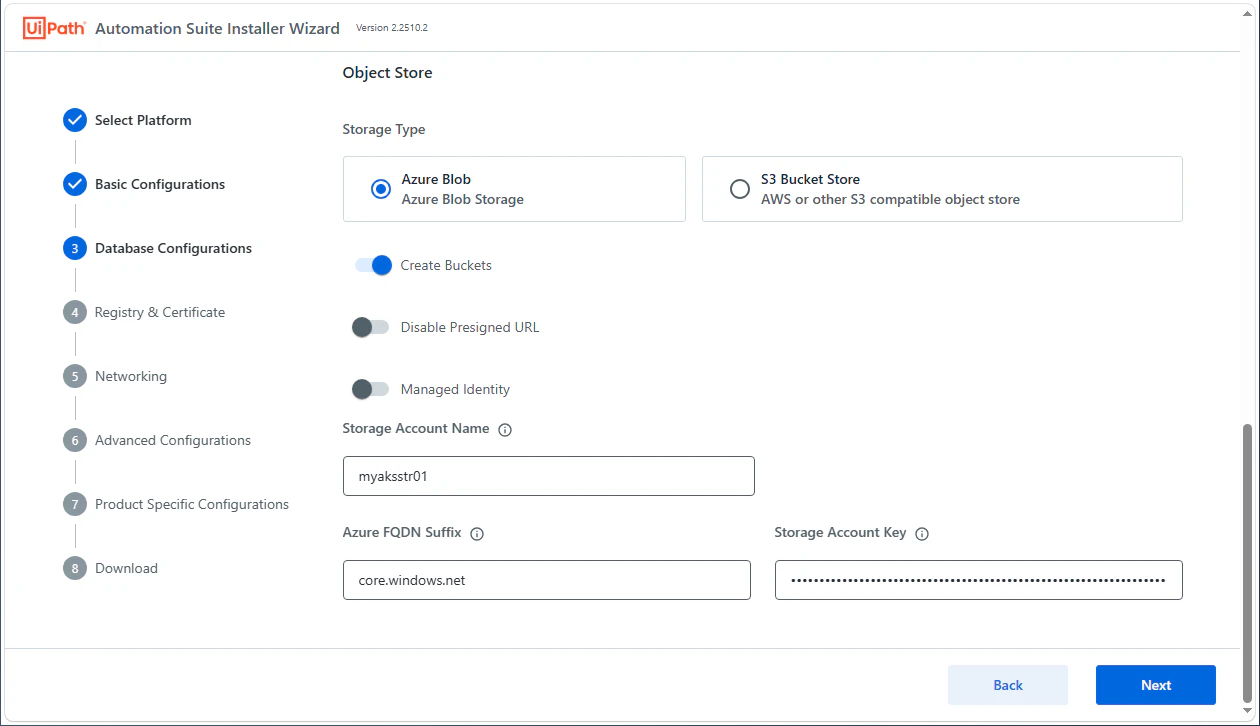Viewport: 1260px width, 726px height.
Task: Click the Azure Blob Storage description text
Action: (x=463, y=199)
